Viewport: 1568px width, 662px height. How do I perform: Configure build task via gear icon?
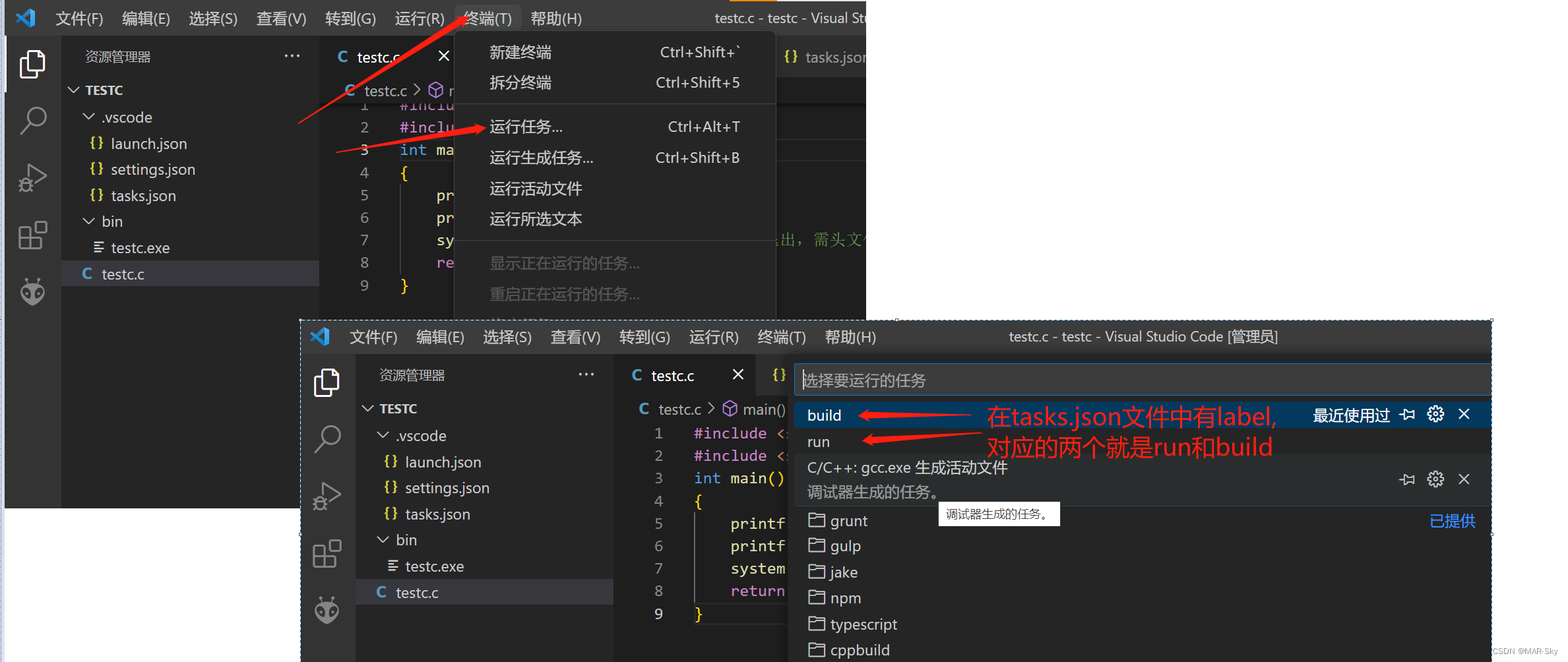click(x=1435, y=415)
